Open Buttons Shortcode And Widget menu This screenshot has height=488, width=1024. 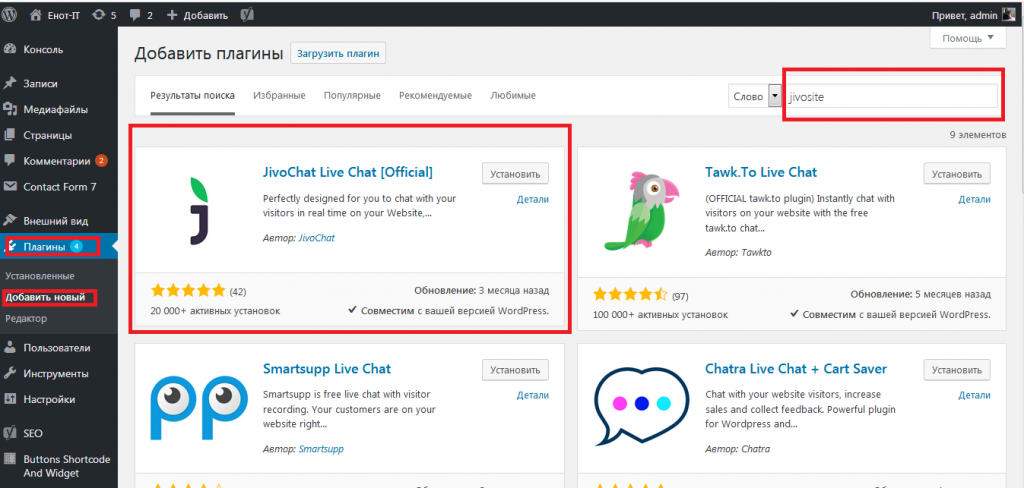(x=67, y=466)
